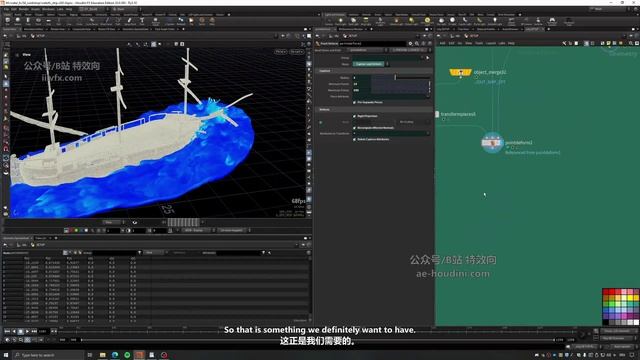Click the viewport path back arrow

point(5,36)
